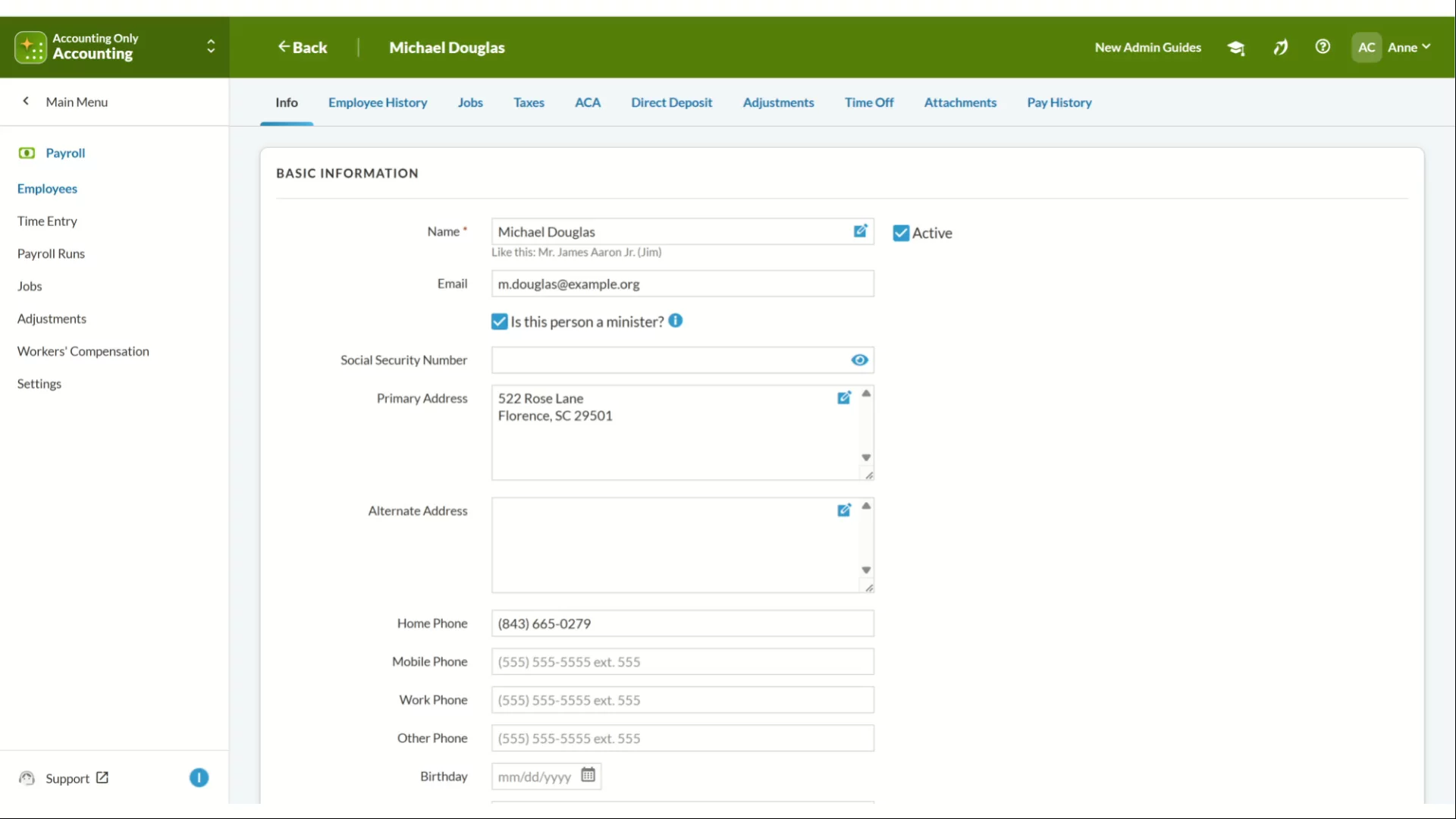Uncheck the Active checkbox

[901, 233]
